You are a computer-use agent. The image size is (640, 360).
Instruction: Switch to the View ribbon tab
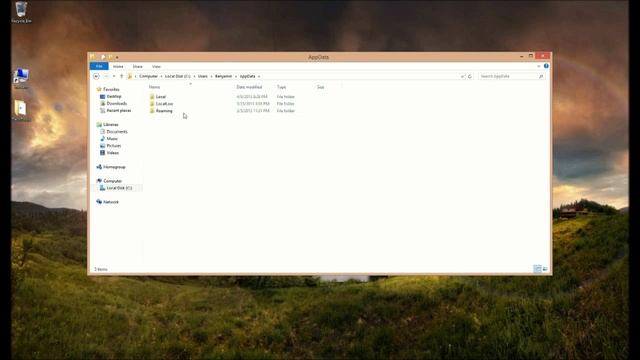click(x=156, y=67)
